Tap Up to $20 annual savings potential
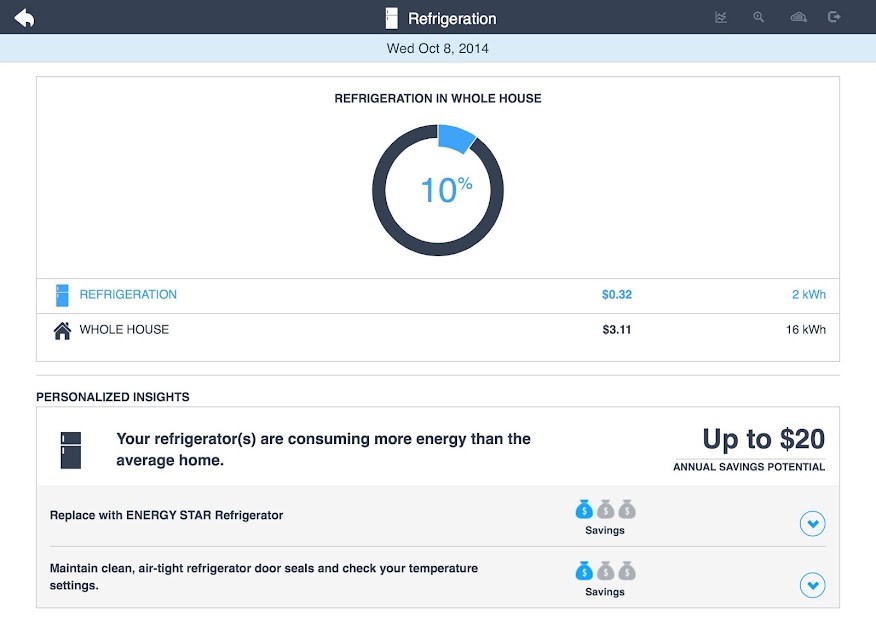This screenshot has width=876, height=640. [x=749, y=449]
